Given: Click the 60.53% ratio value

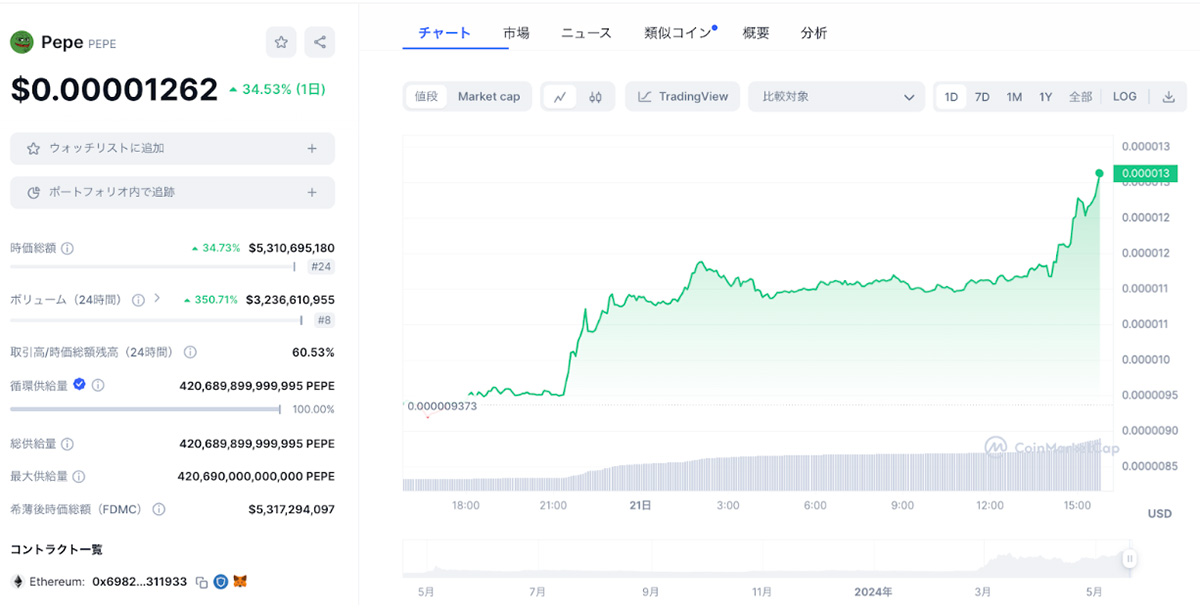Looking at the screenshot, I should click(x=313, y=352).
